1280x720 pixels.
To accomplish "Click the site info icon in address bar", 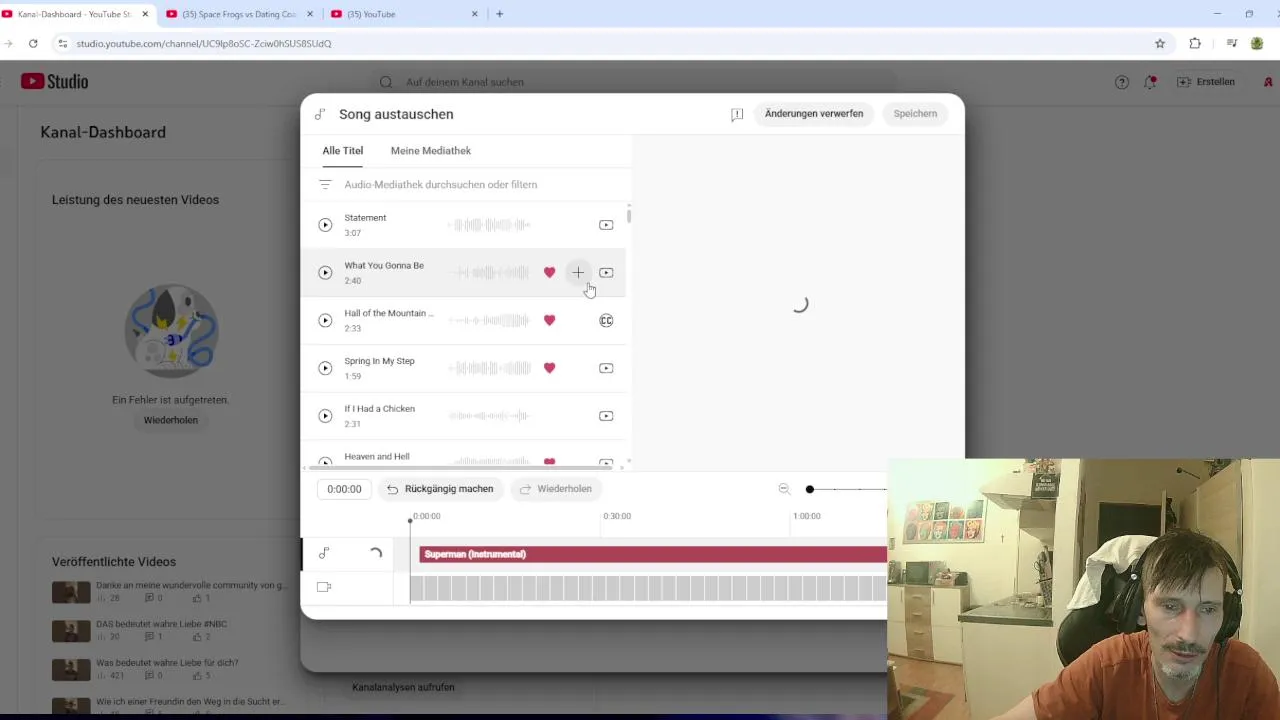I will [63, 43].
